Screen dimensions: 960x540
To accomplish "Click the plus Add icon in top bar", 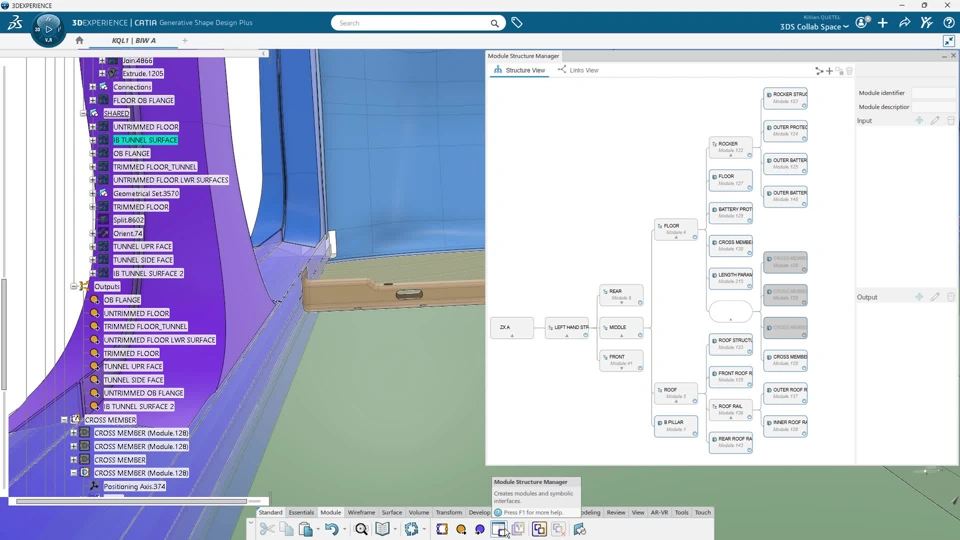I will 883,23.
